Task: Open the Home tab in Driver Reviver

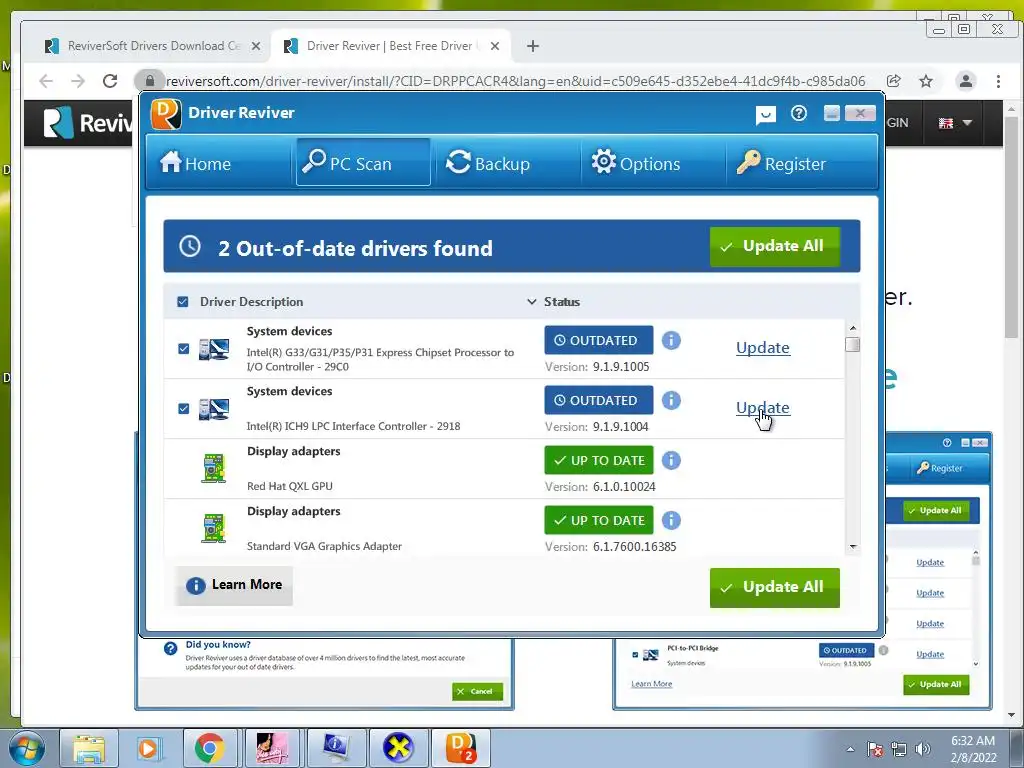Action: 196,163
